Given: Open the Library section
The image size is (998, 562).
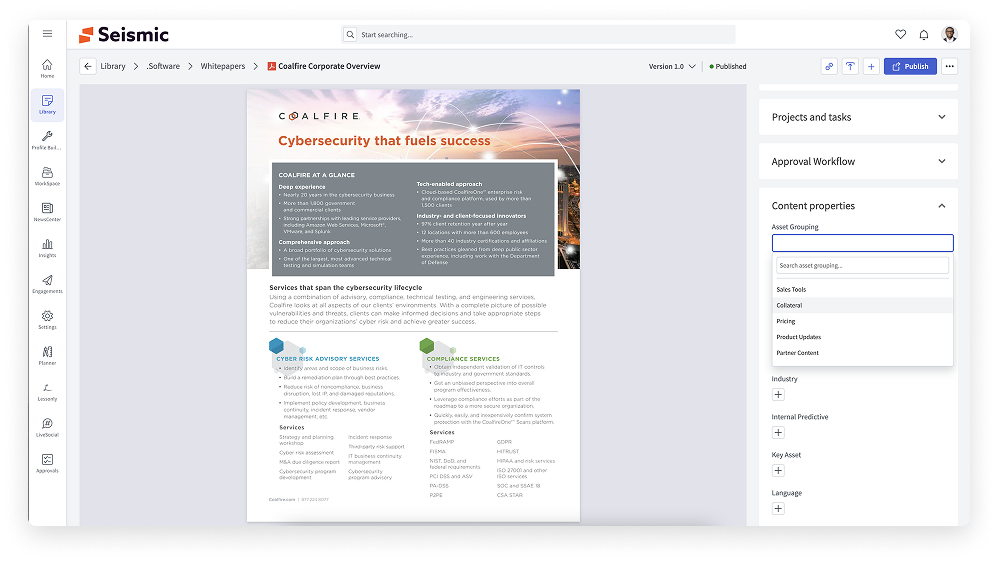Looking at the screenshot, I should pos(47,104).
